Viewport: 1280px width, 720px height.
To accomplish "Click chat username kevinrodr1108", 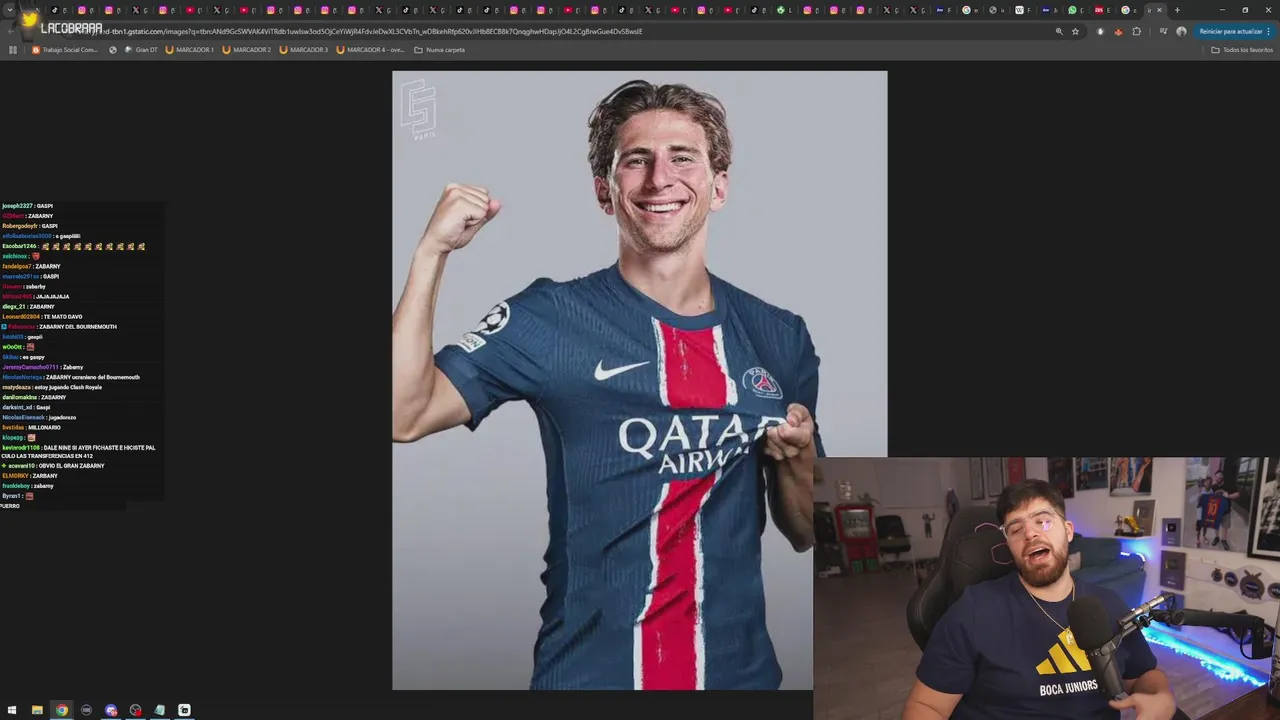I will [x=21, y=447].
